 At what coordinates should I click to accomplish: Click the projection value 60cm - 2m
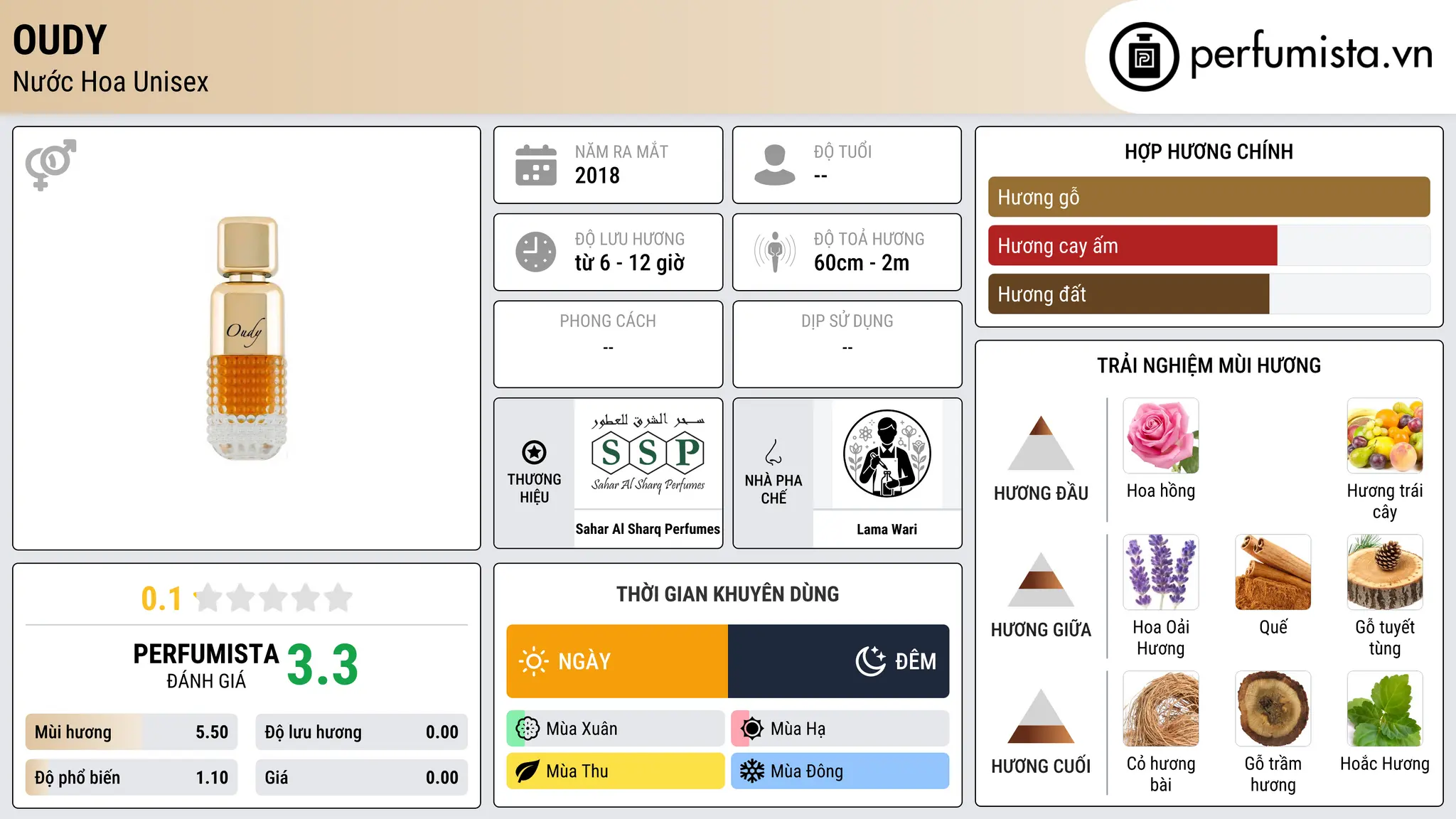[x=862, y=263]
